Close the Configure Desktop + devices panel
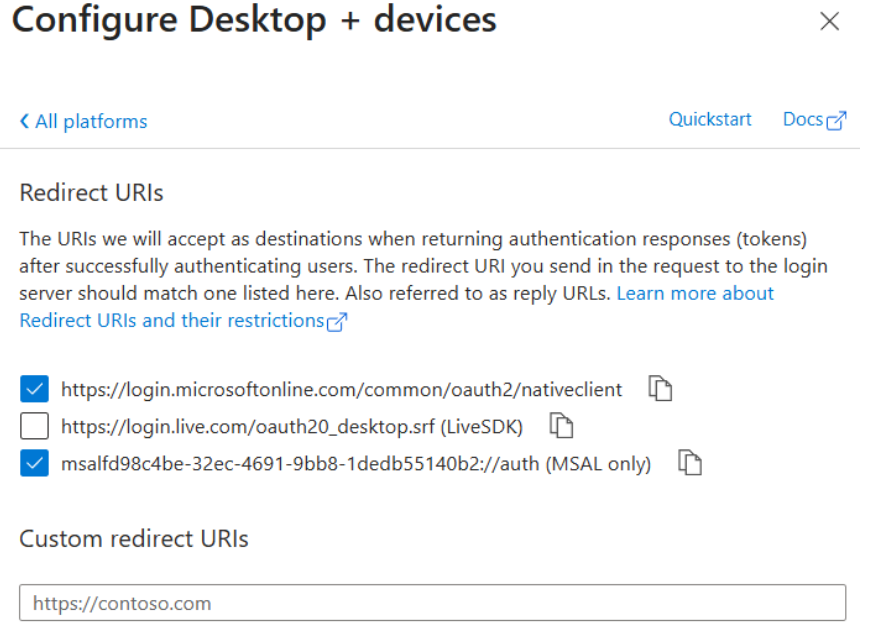Image resolution: width=882 pixels, height=637 pixels. tap(829, 22)
